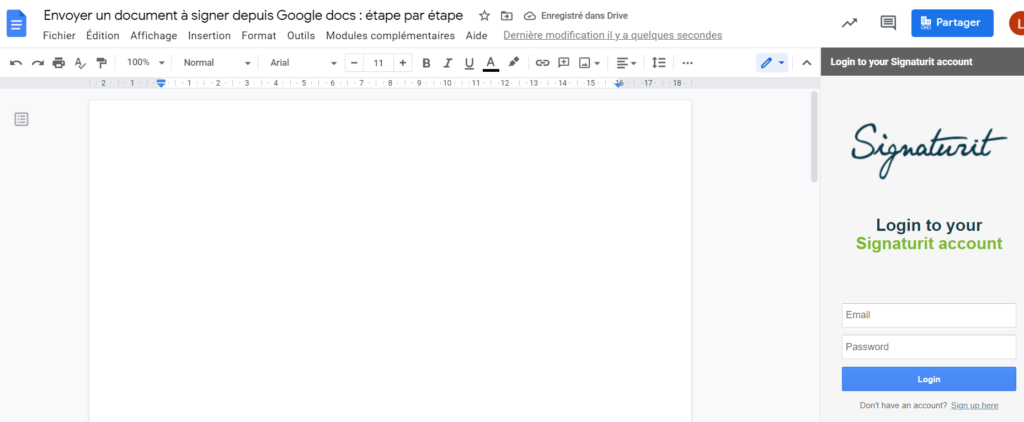Undo the last action
The image size is (1024, 422).
point(16,63)
